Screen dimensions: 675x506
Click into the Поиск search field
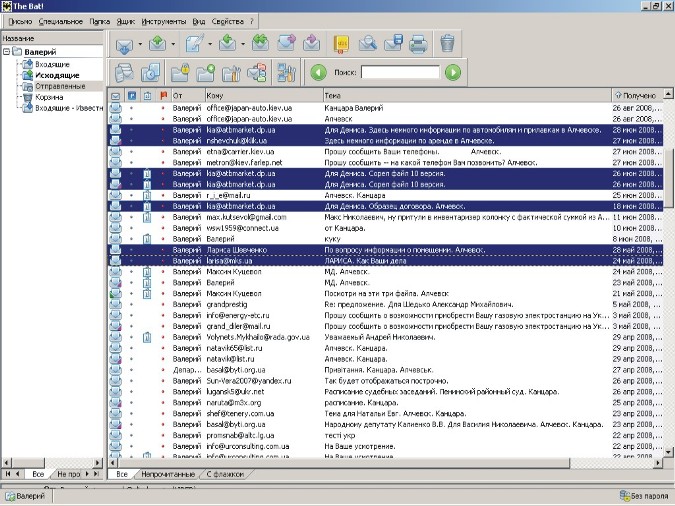pyautogui.click(x=400, y=72)
